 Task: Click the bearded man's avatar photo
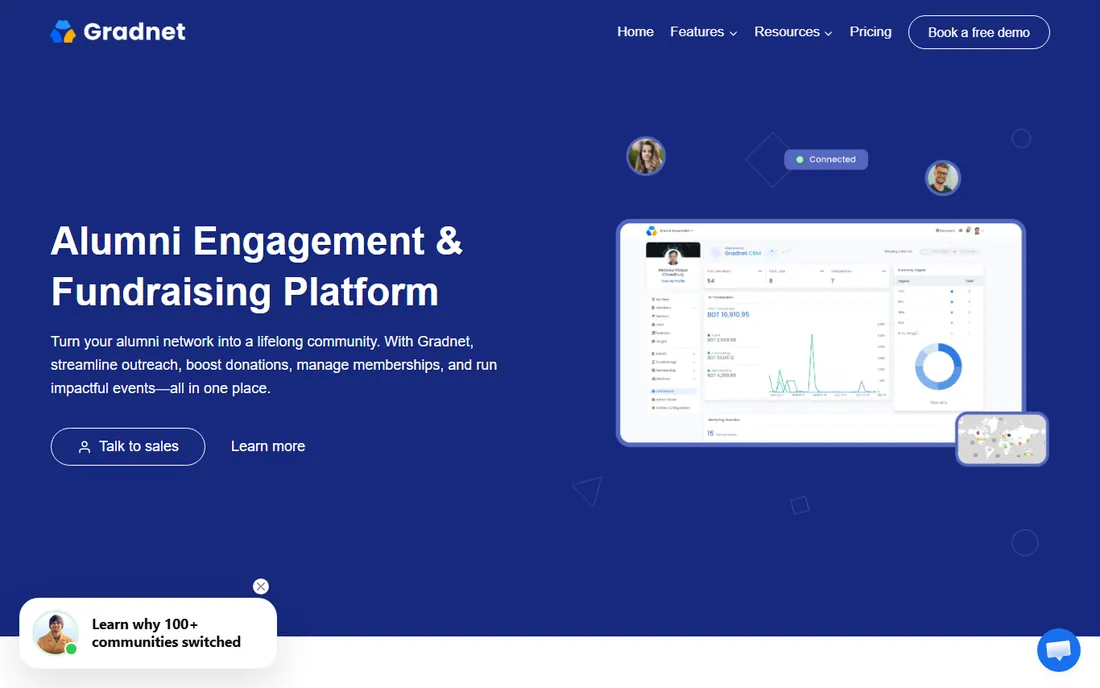pyautogui.click(x=942, y=177)
